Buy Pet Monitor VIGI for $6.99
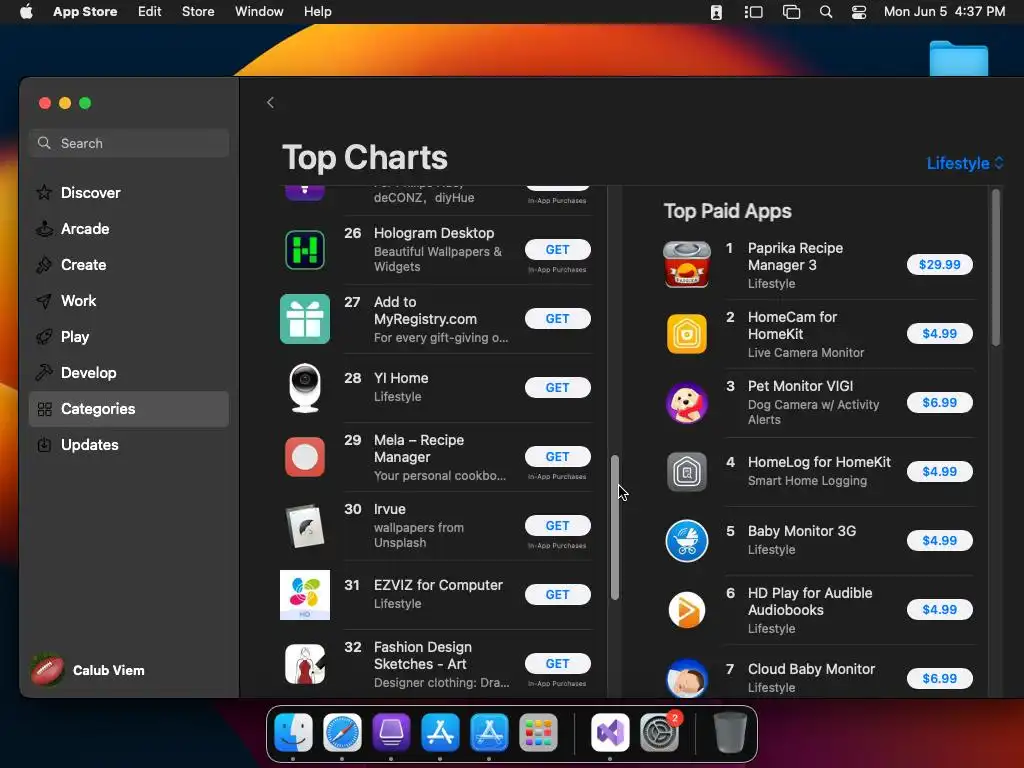The image size is (1024, 768). [940, 403]
